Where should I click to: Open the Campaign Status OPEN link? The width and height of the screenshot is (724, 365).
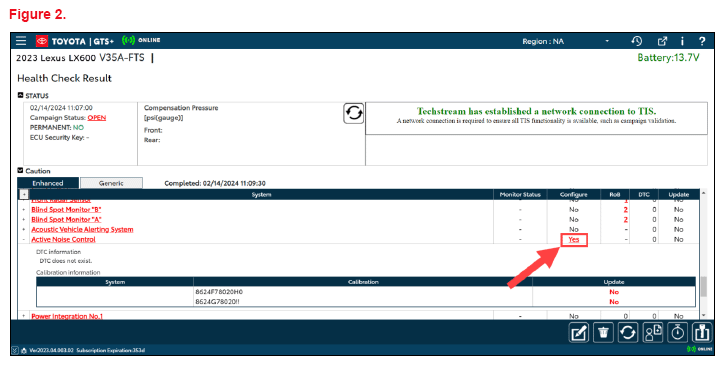coord(97,118)
